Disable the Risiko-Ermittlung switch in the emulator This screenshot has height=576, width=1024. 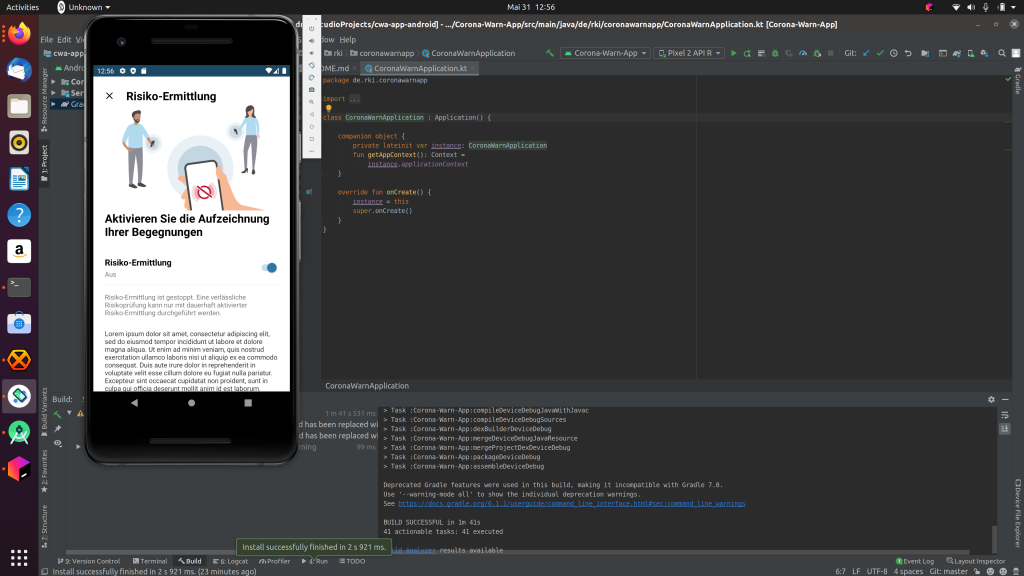click(269, 267)
